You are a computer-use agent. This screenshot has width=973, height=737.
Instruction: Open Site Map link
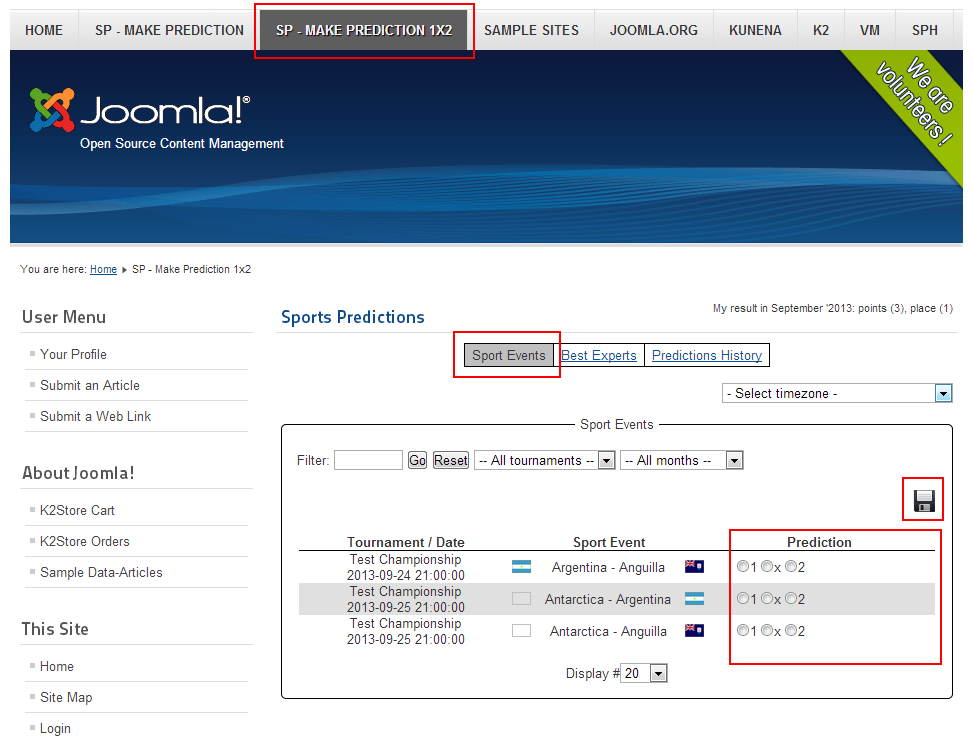[66, 697]
